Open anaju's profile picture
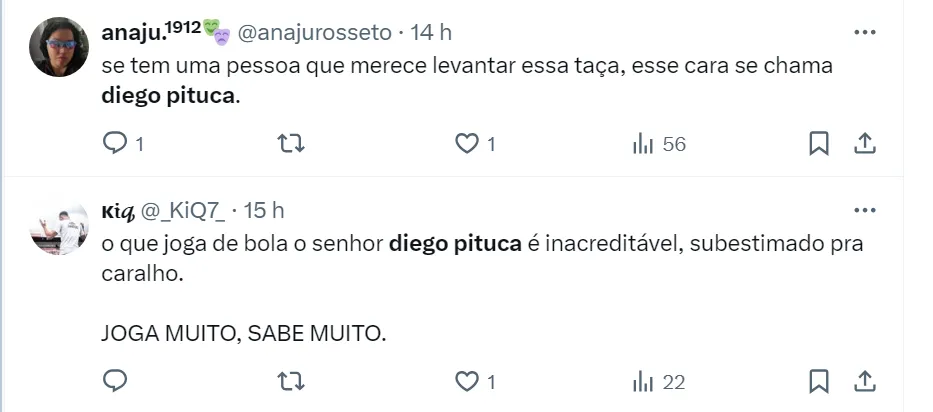 59,47
